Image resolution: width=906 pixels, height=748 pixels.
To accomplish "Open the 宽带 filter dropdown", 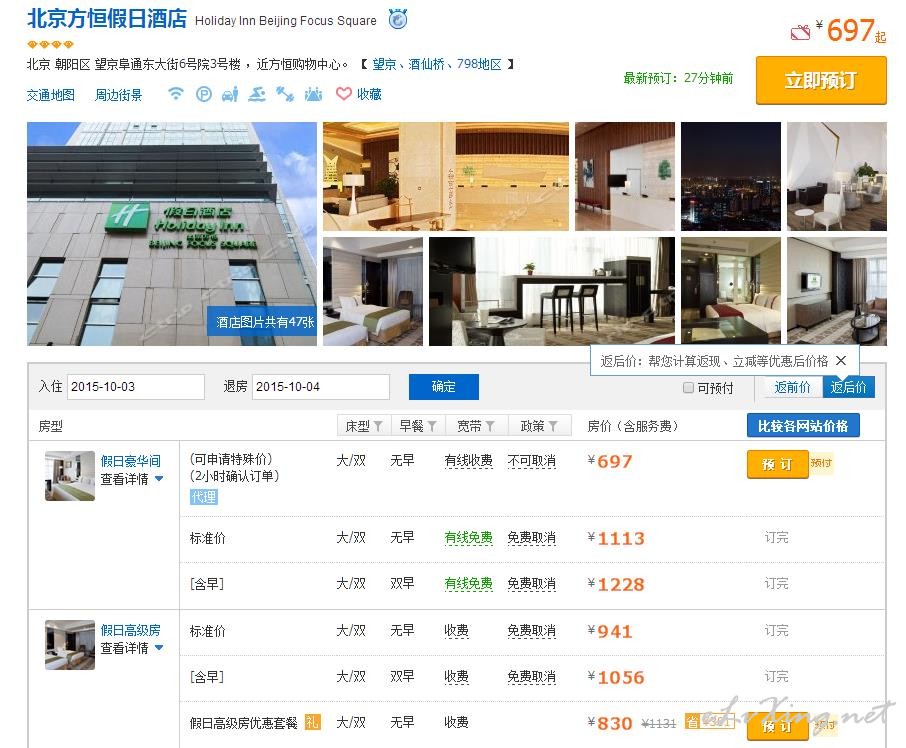I will pos(475,426).
